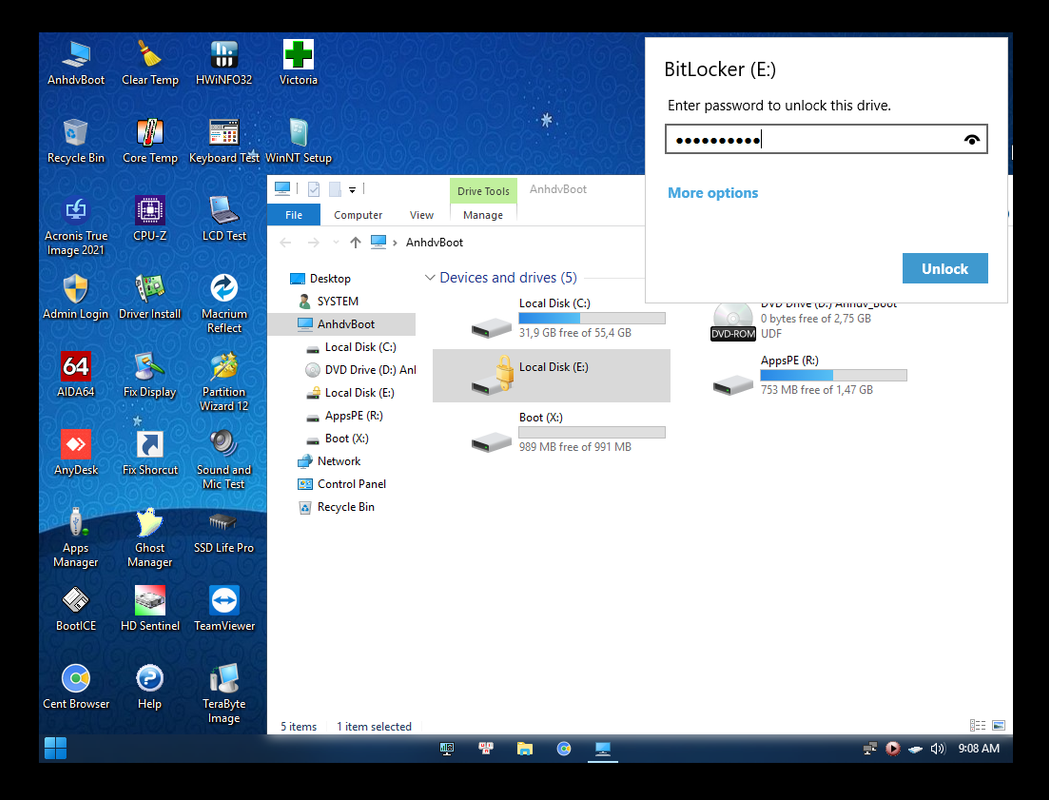Launch LCD Test shortcut

click(x=224, y=219)
